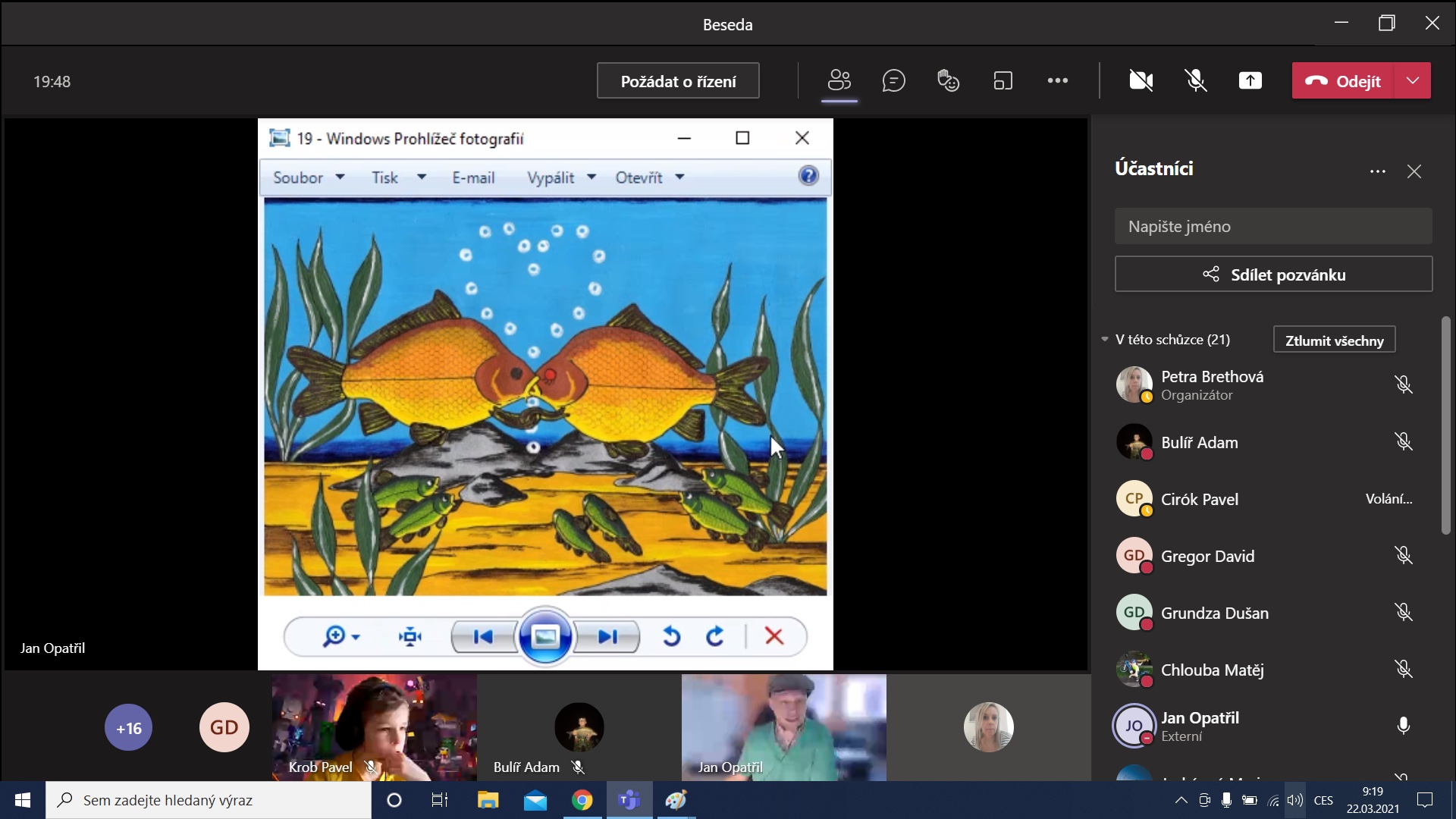
Task: Toggle Petra Brethová's muted microphone icon
Action: 1403,384
